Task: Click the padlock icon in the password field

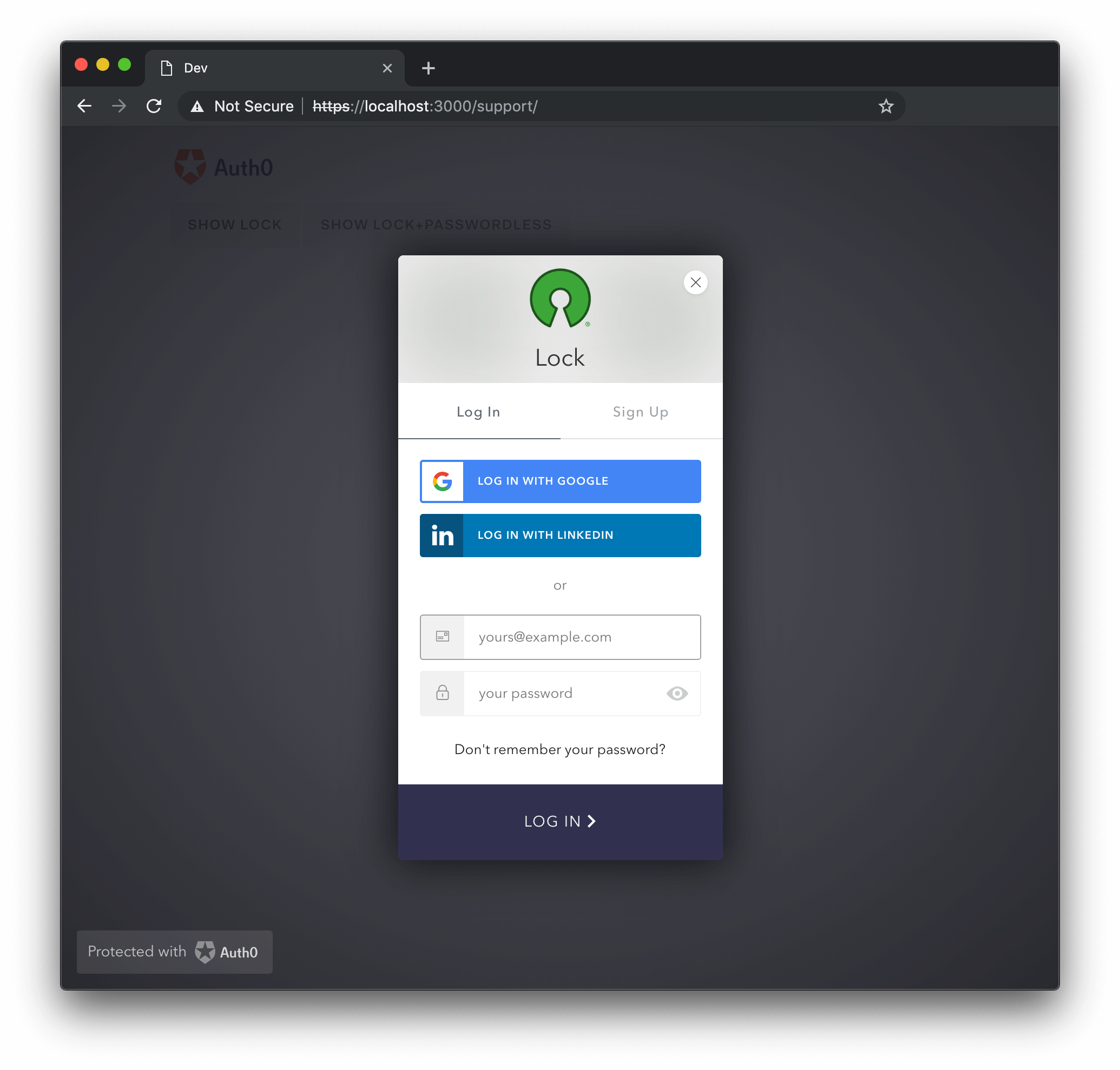Action: pos(442,693)
